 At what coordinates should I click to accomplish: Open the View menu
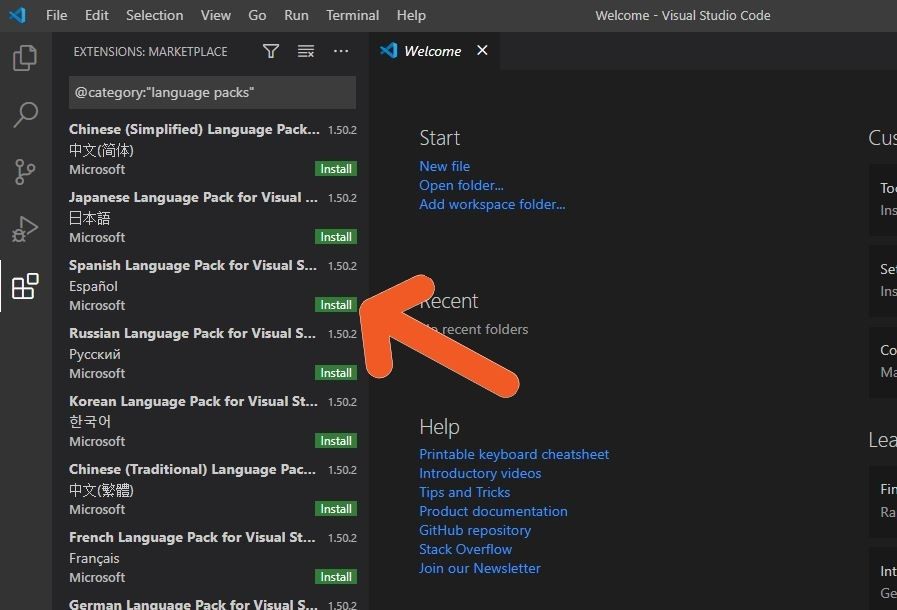pos(216,15)
